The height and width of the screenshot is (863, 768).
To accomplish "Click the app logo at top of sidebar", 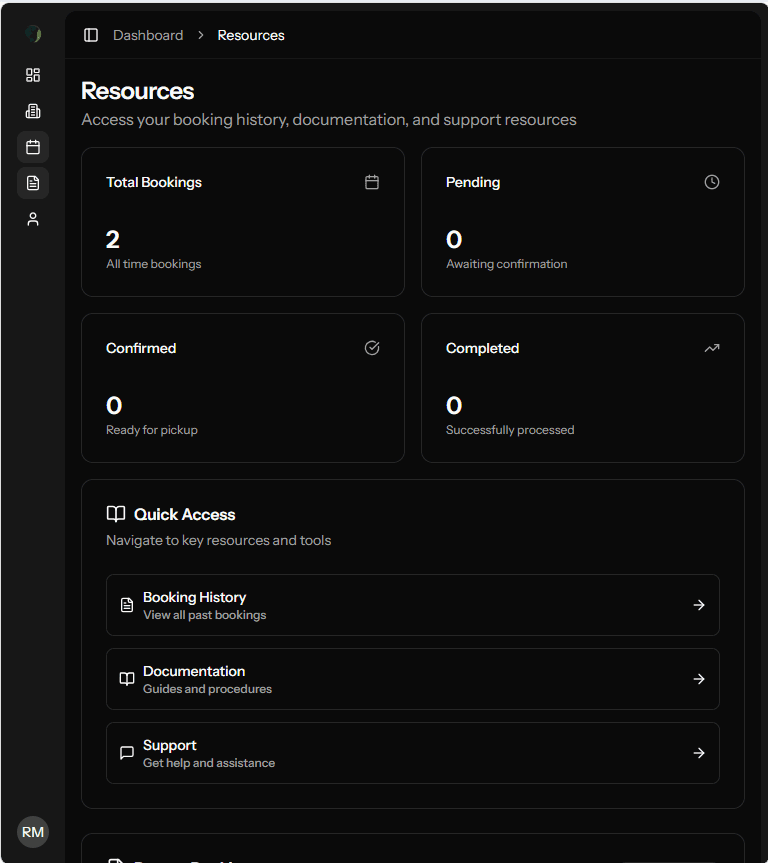I will 33,35.
